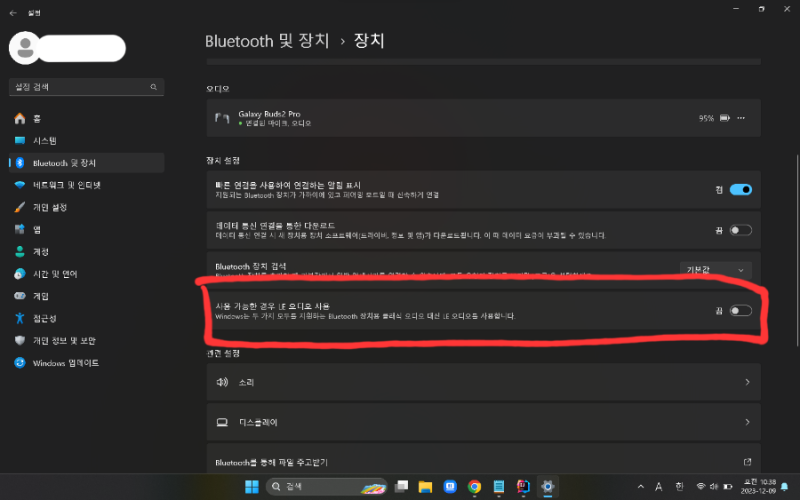The height and width of the screenshot is (500, 800).
Task: Show hidden system tray icons
Action: (x=641, y=487)
